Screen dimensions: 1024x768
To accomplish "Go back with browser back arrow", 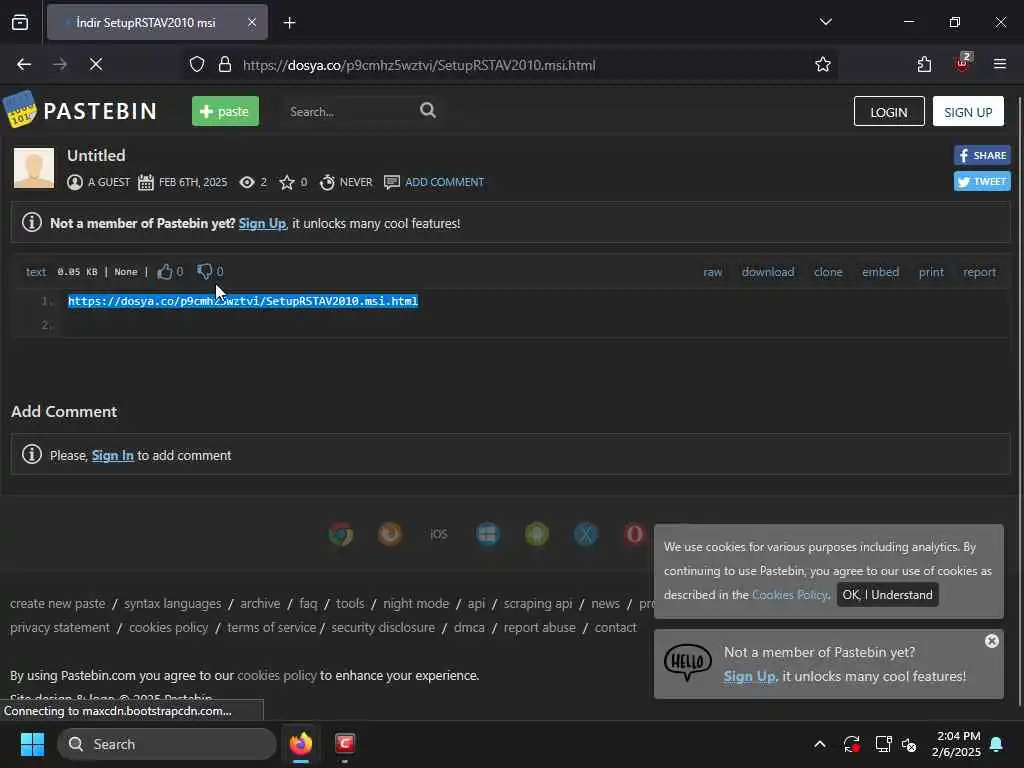I will (24, 64).
